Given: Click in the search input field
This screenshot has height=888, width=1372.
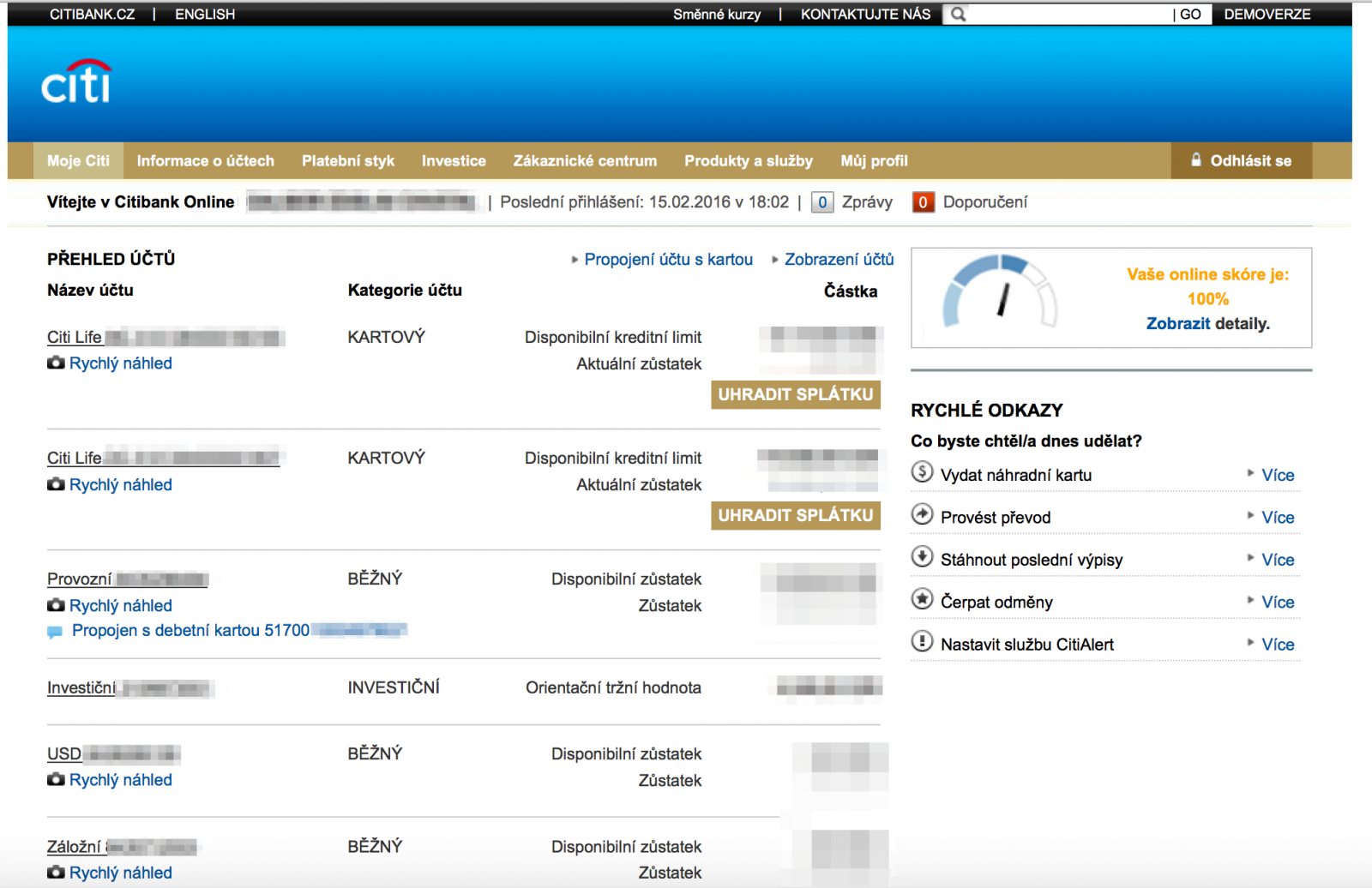Looking at the screenshot, I should 1069,15.
